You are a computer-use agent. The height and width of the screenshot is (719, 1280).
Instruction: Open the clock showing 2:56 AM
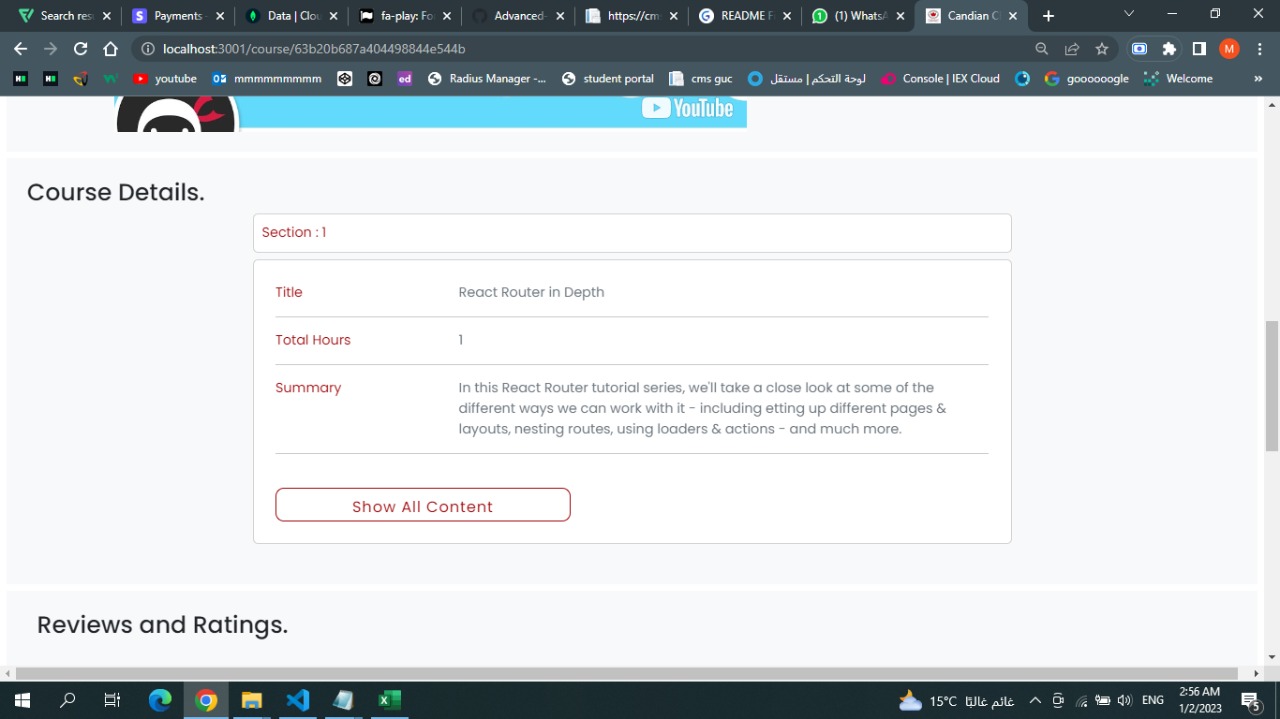click(x=1200, y=700)
